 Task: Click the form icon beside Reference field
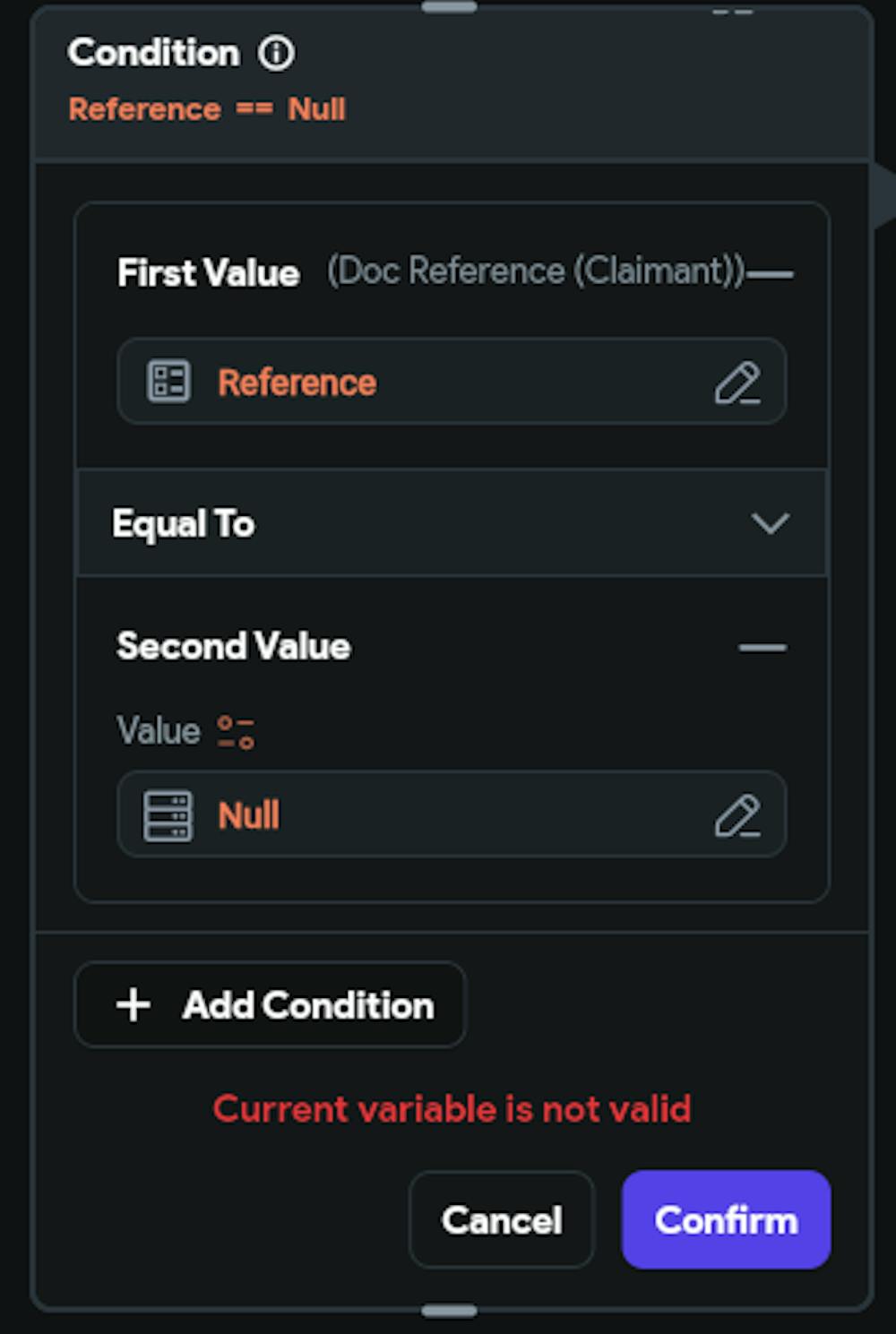pyautogui.click(x=167, y=381)
